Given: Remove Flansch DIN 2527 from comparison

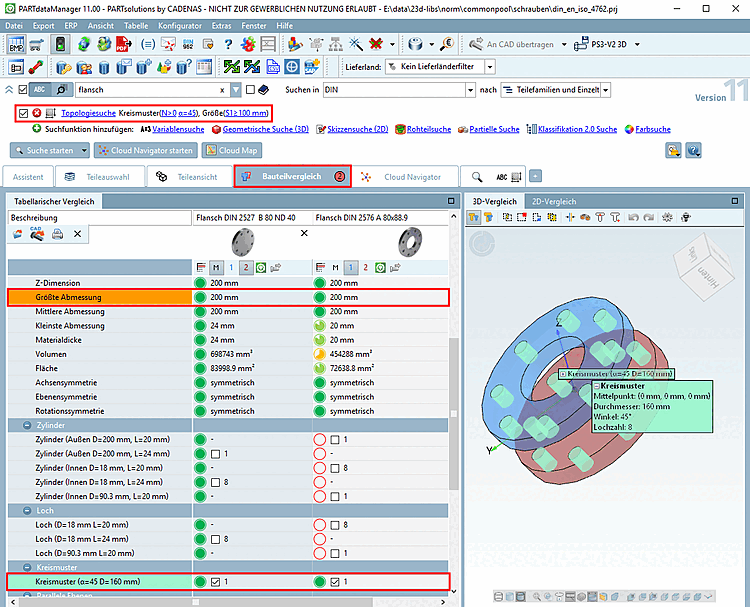Looking at the screenshot, I should click(304, 233).
